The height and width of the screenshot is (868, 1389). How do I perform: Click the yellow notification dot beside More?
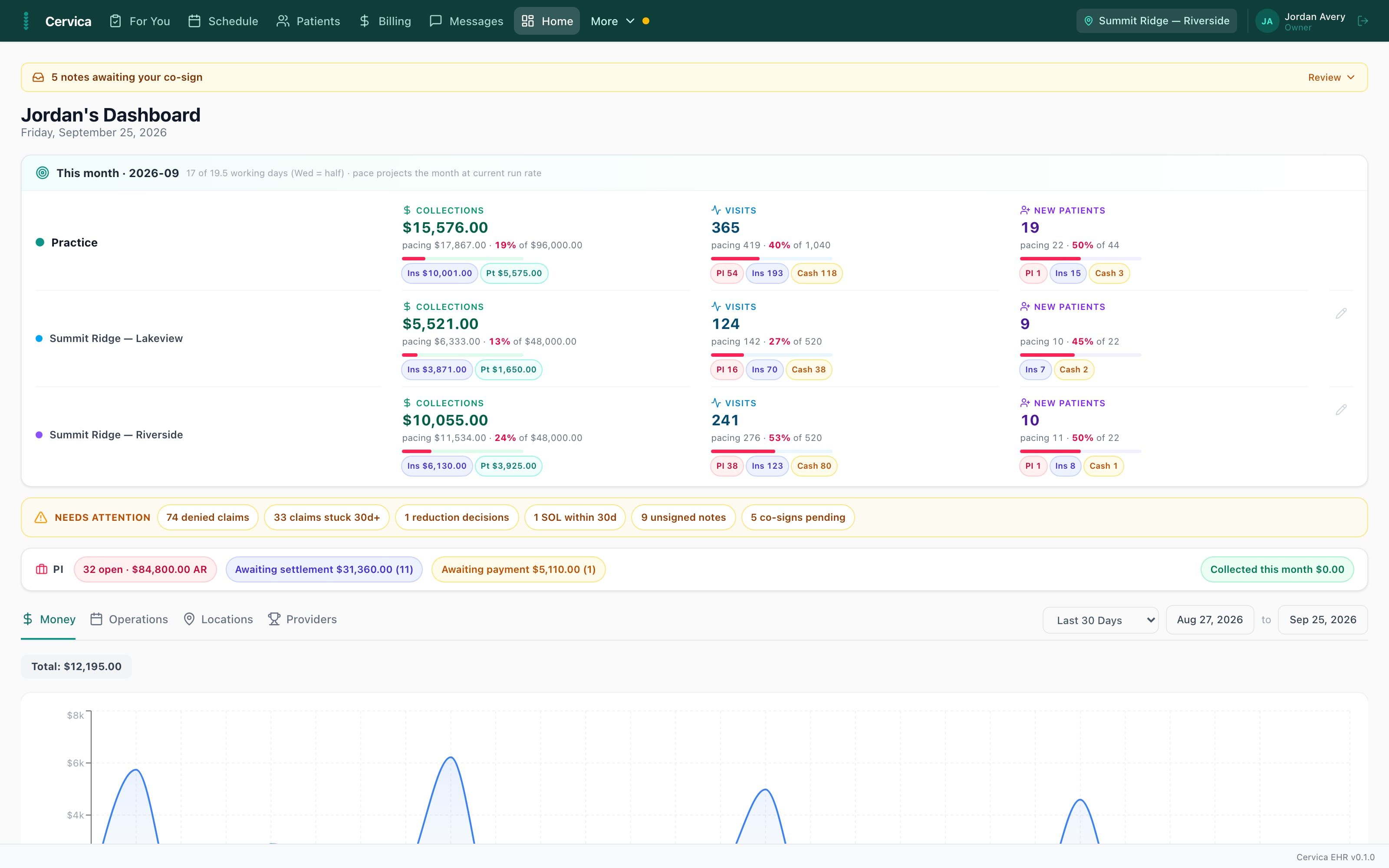pyautogui.click(x=646, y=21)
